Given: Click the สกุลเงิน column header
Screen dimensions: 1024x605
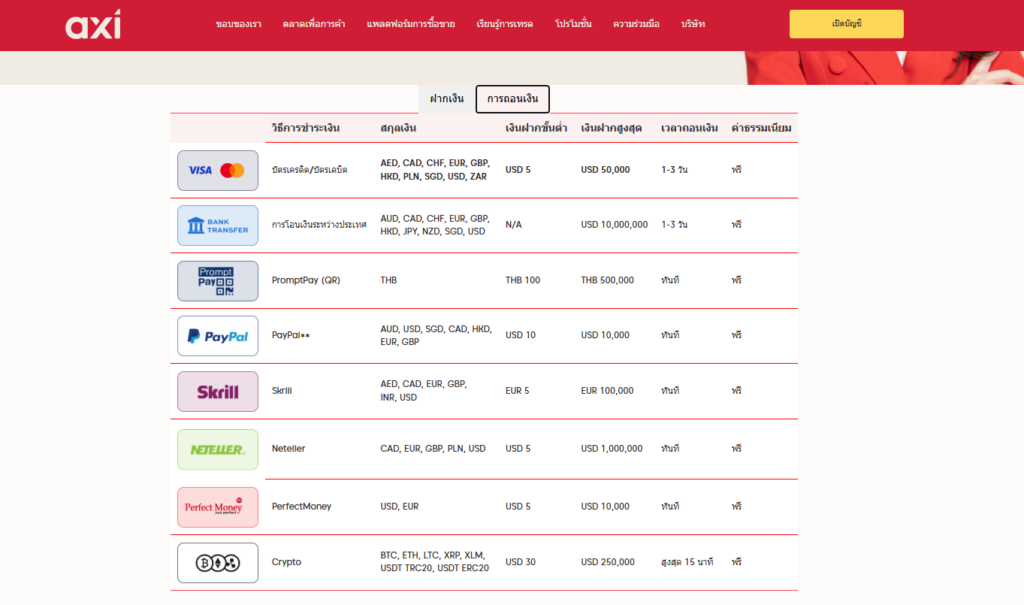Looking at the screenshot, I should pos(398,128).
